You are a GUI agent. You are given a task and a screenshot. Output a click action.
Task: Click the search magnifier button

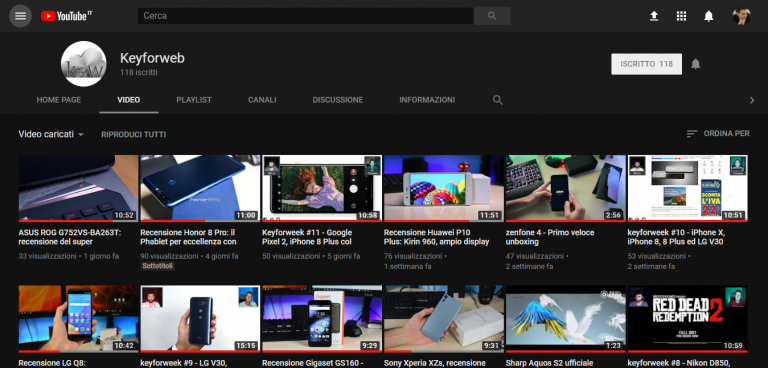click(x=492, y=16)
